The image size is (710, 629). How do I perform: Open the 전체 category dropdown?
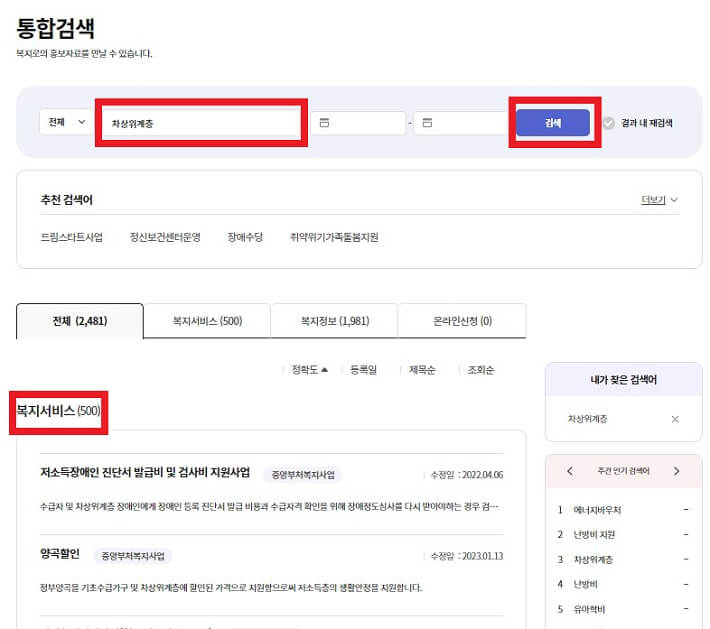(66, 122)
